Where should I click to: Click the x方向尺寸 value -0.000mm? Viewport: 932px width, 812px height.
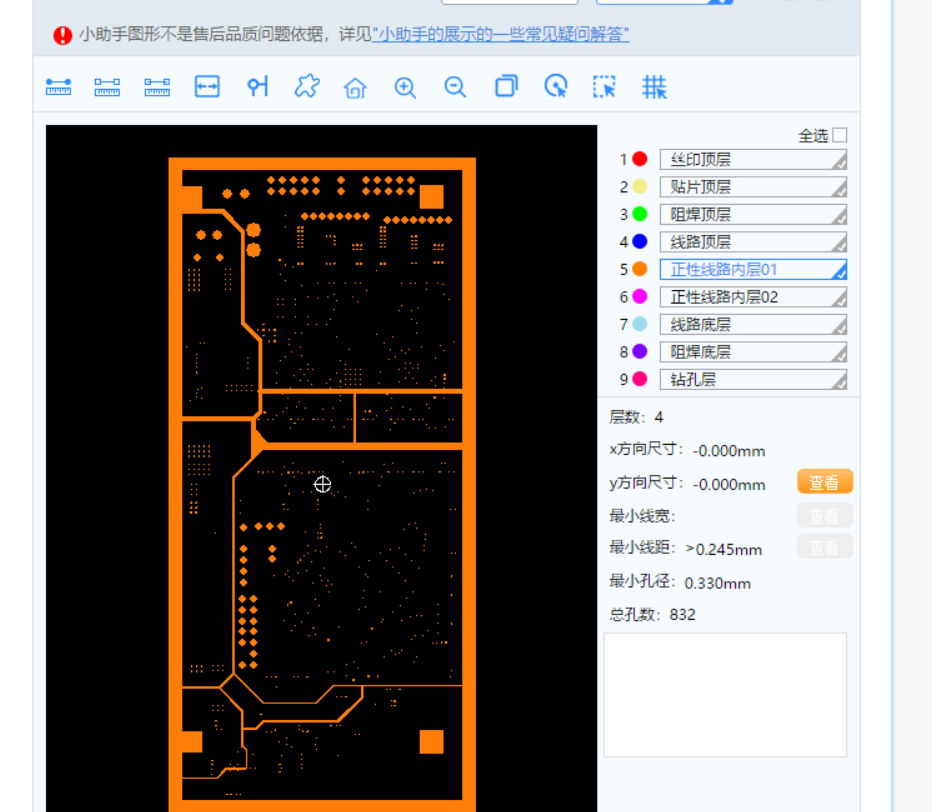click(729, 451)
